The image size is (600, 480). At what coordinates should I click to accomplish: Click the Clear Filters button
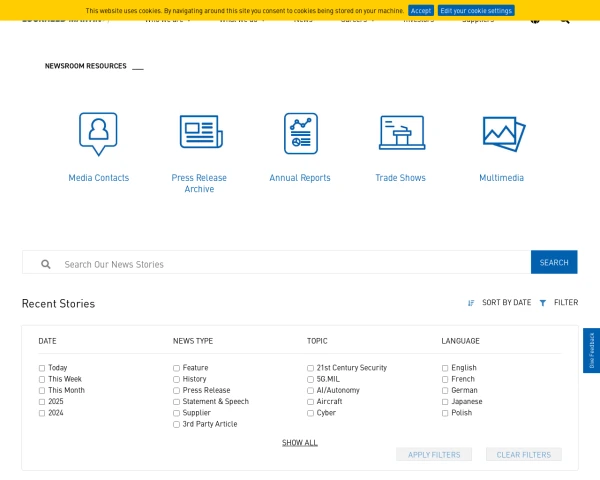523,455
